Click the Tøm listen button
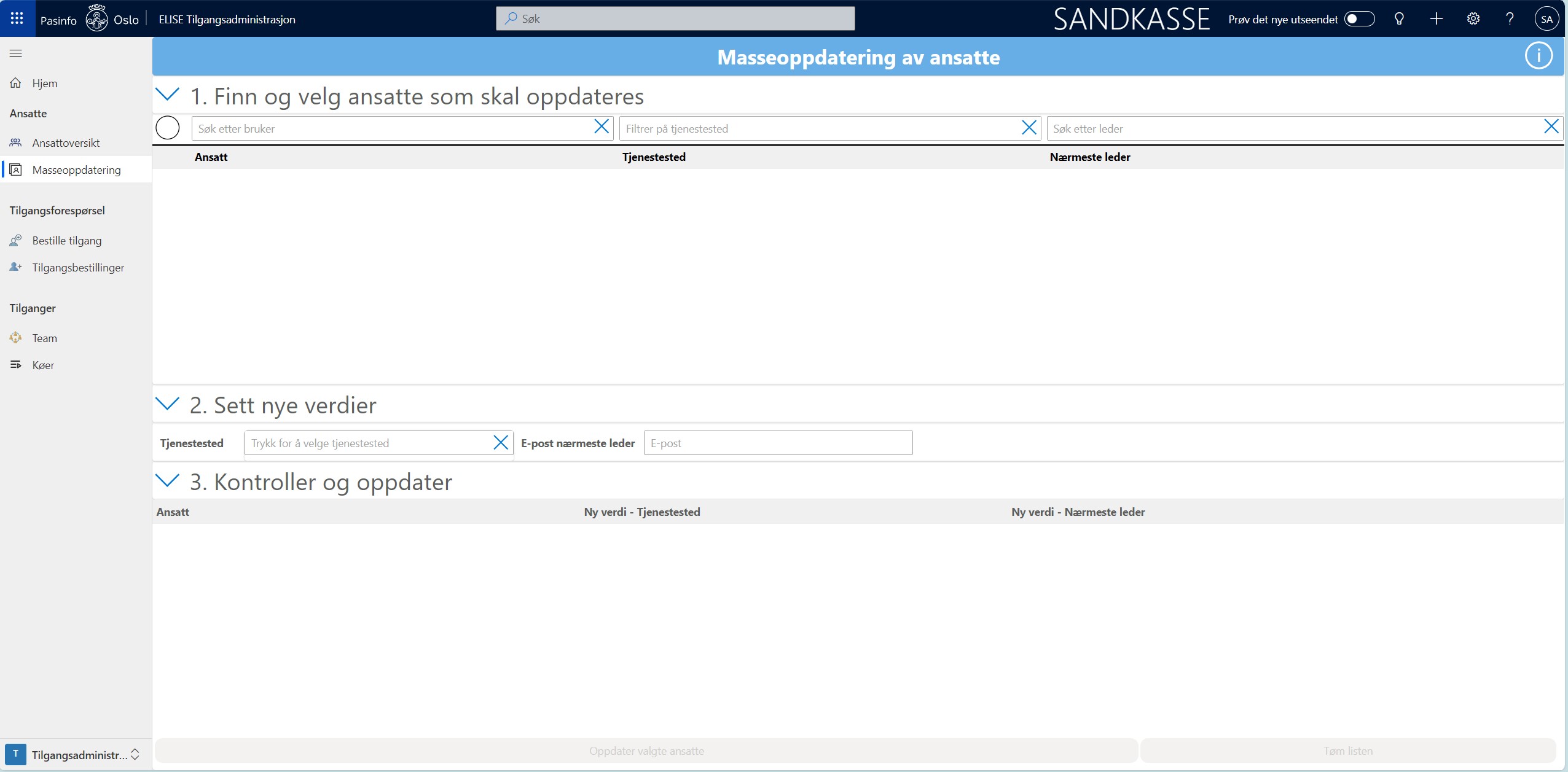This screenshot has height=772, width=1568. click(1348, 751)
